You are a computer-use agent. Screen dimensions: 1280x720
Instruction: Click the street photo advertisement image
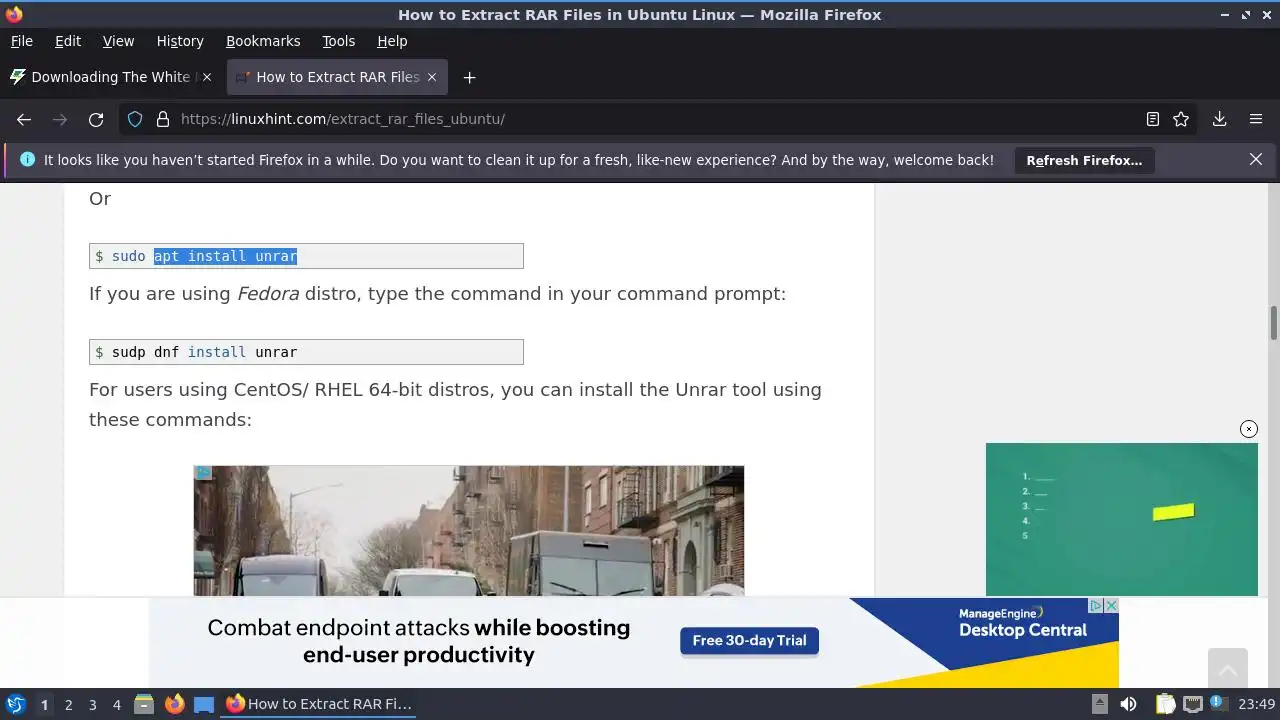point(469,531)
